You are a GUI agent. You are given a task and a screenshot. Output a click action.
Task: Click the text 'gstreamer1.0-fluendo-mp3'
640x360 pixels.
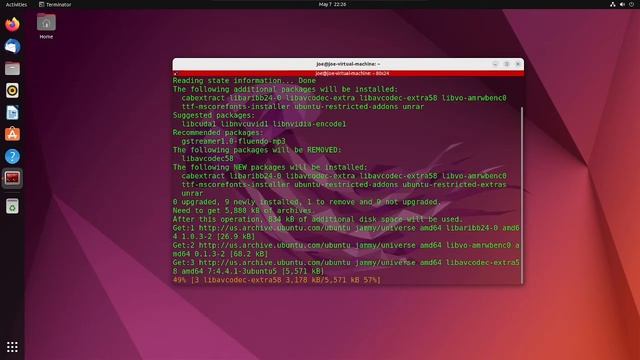coord(233,141)
